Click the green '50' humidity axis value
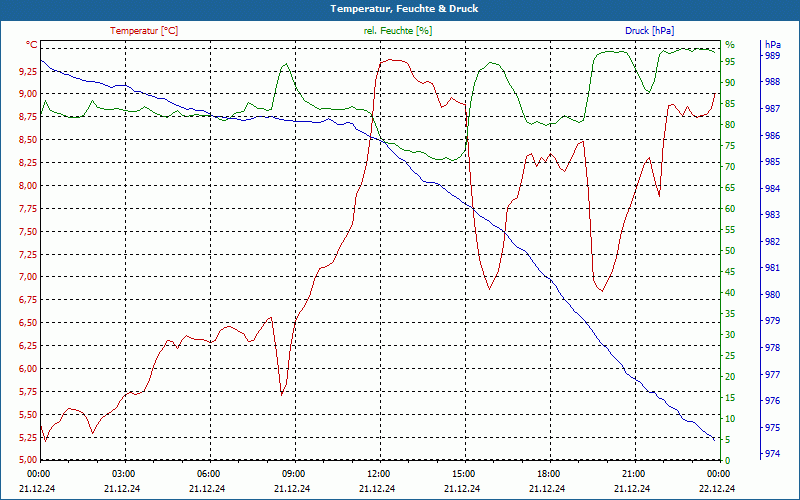This screenshot has height=500, width=800. coord(730,251)
